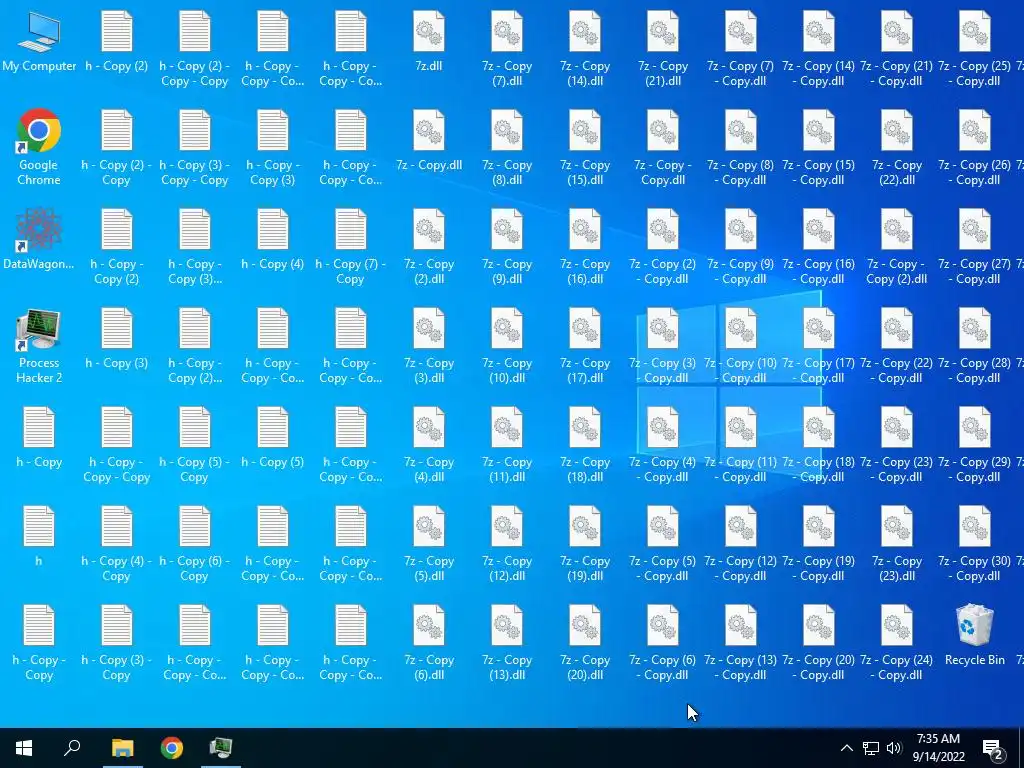Select the '7z - Copy (10).dll' file
Viewport: 1024px width, 768px height.
point(507,345)
